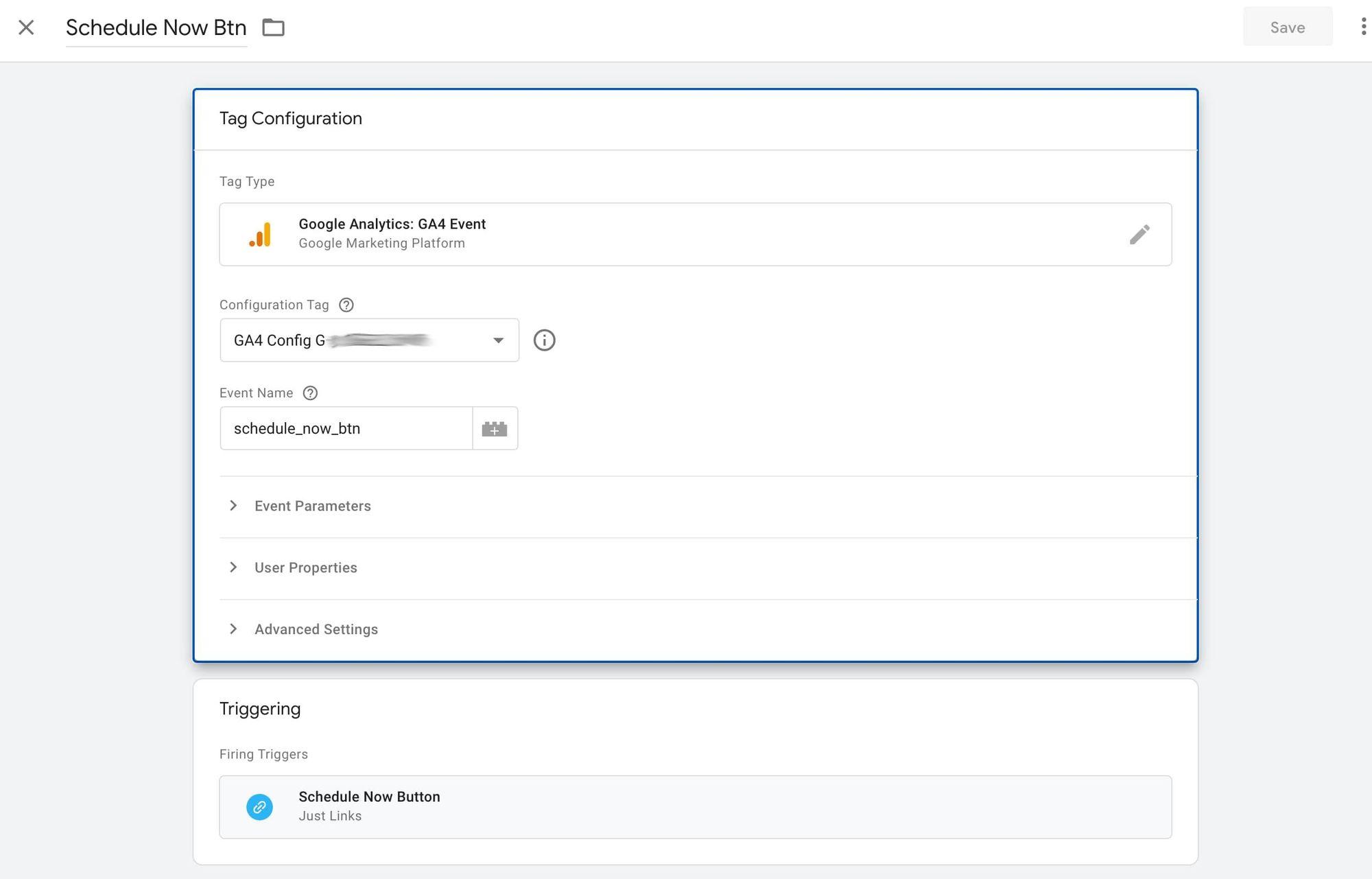Open Event Name help question icon
Image resolution: width=1372 pixels, height=879 pixels.
click(x=310, y=393)
